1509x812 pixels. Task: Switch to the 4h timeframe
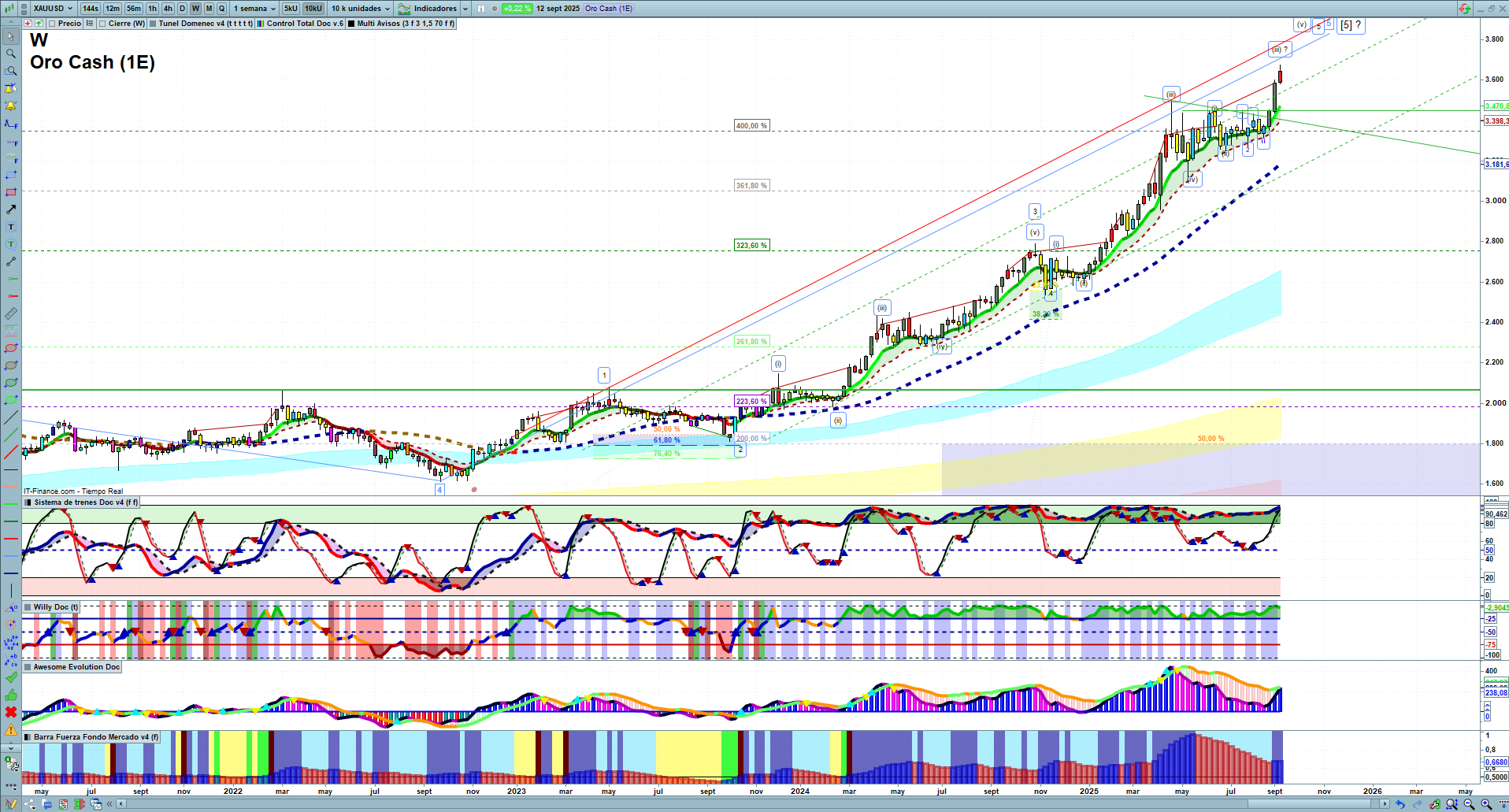point(168,9)
